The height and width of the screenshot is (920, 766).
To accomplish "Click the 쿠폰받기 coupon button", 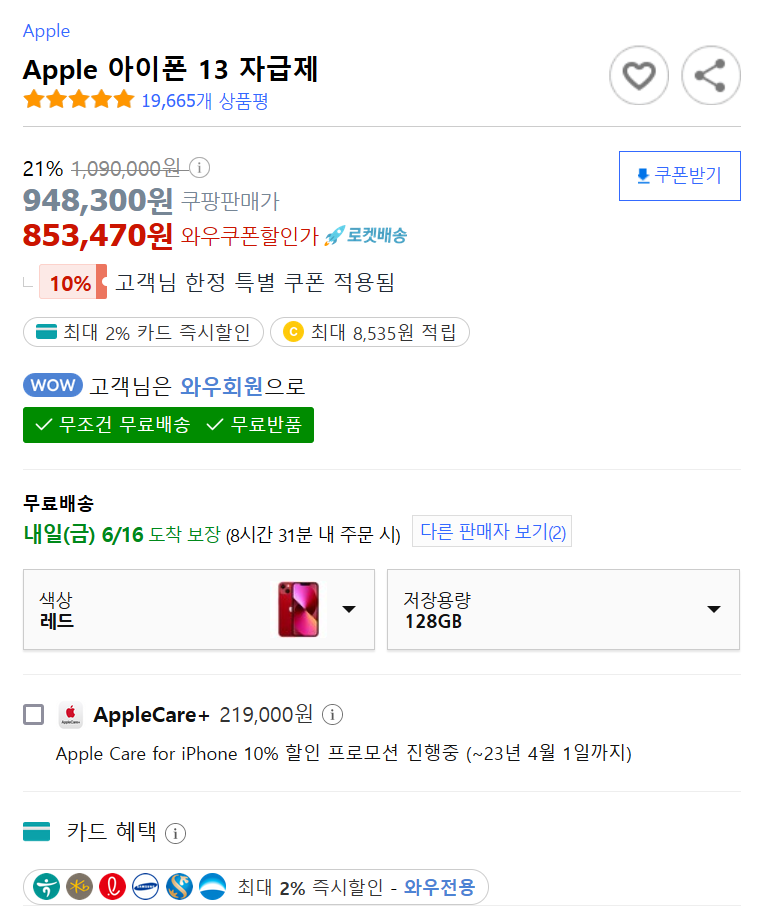I will click(x=680, y=176).
